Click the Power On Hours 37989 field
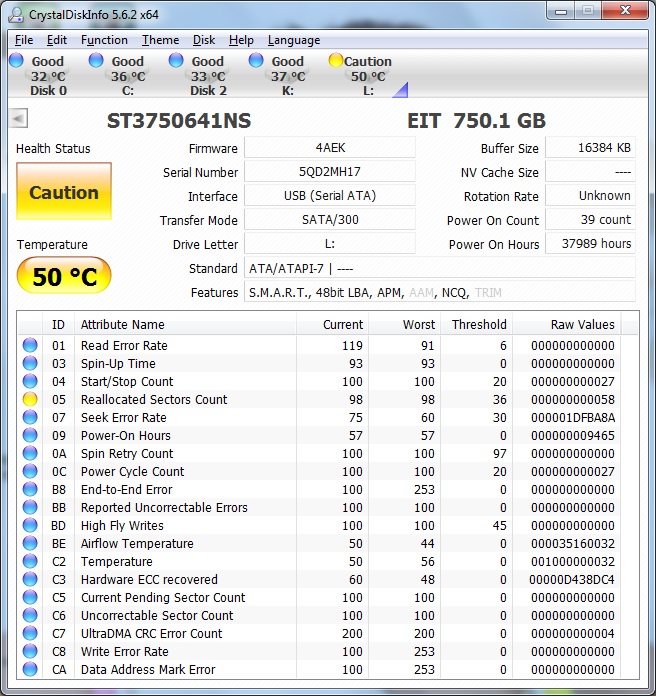The image size is (656, 697). pos(590,244)
